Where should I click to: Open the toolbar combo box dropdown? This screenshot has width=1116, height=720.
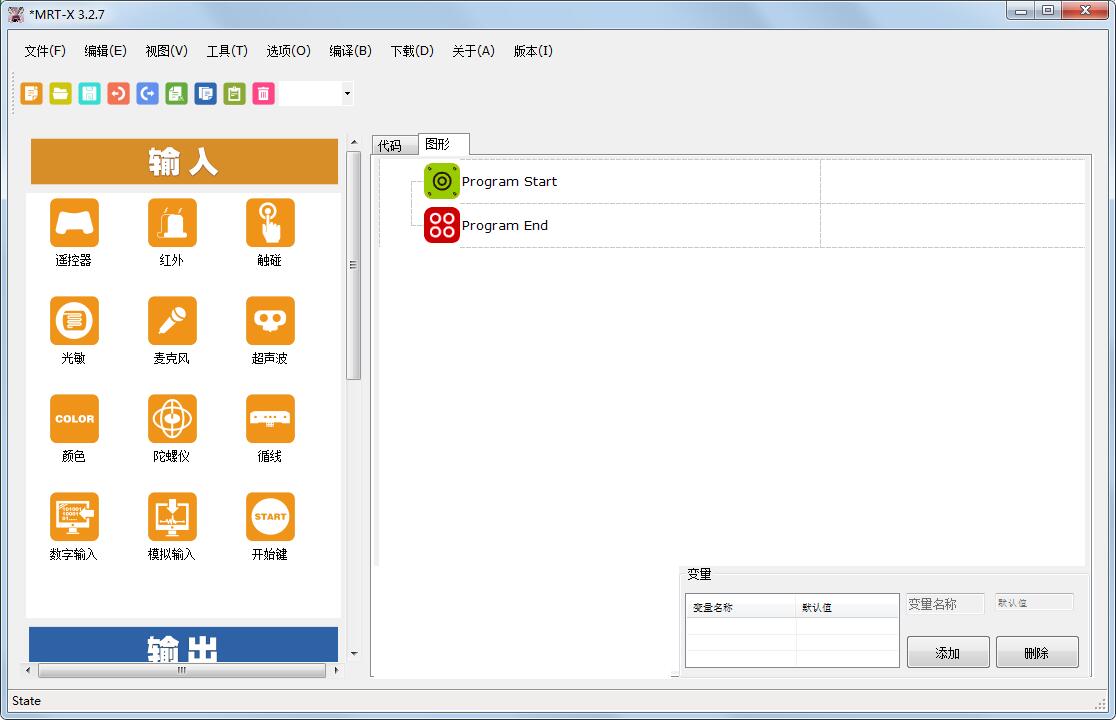pyautogui.click(x=347, y=93)
